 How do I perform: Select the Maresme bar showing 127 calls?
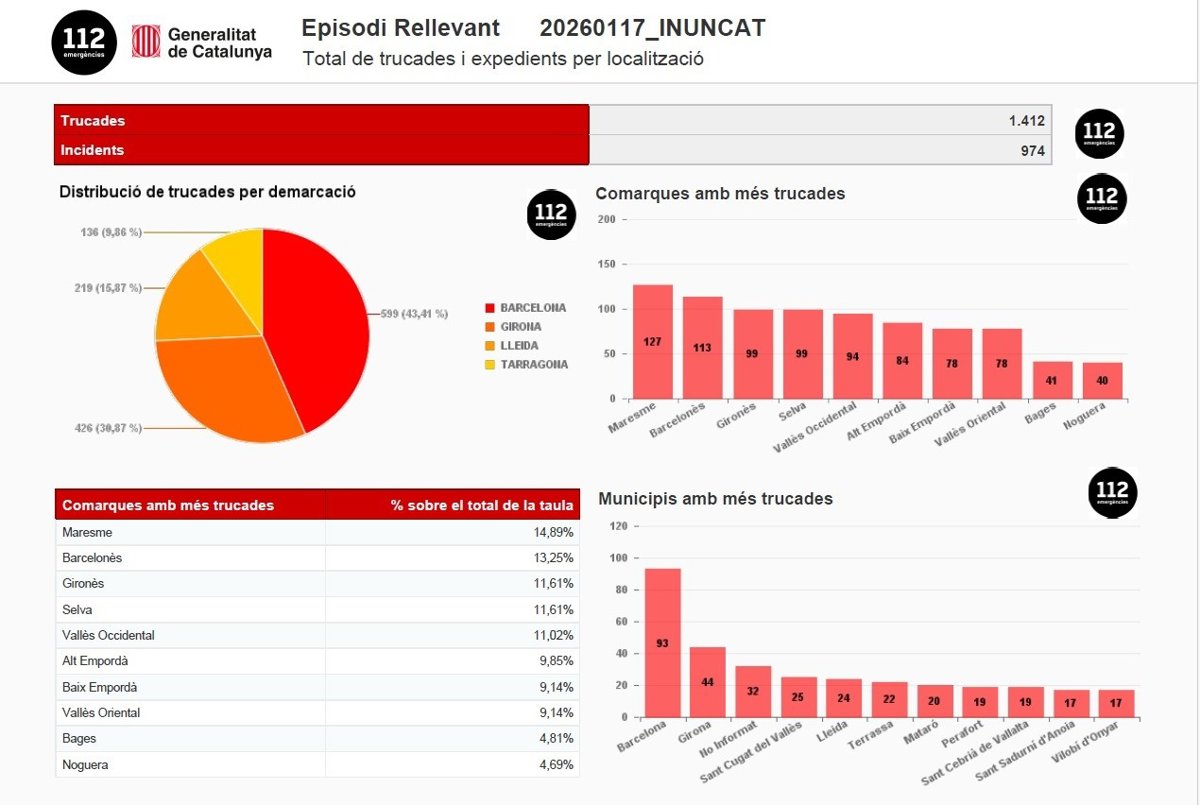(652, 341)
